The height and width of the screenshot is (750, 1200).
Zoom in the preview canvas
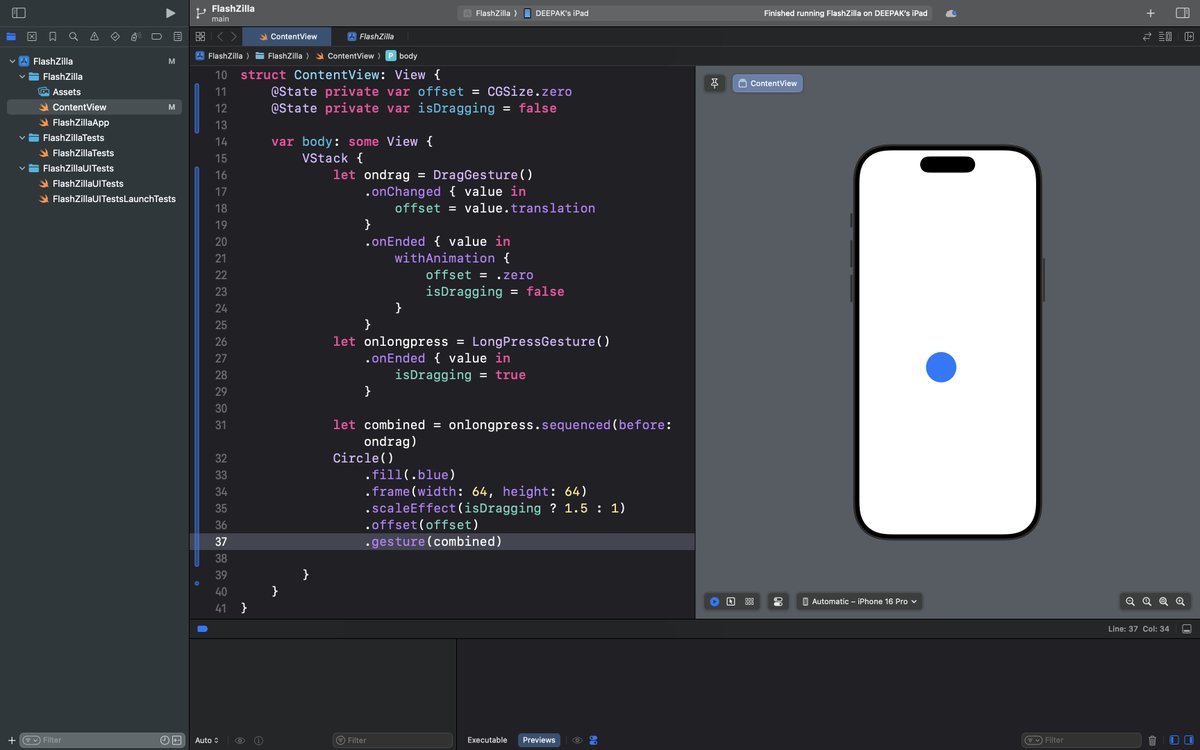(x=1181, y=602)
